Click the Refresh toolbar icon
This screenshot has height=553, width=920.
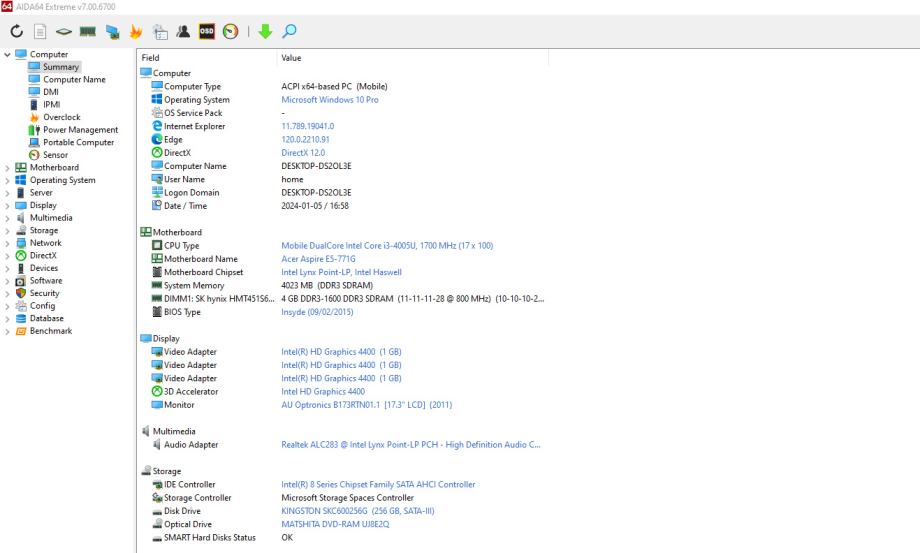[x=16, y=31]
